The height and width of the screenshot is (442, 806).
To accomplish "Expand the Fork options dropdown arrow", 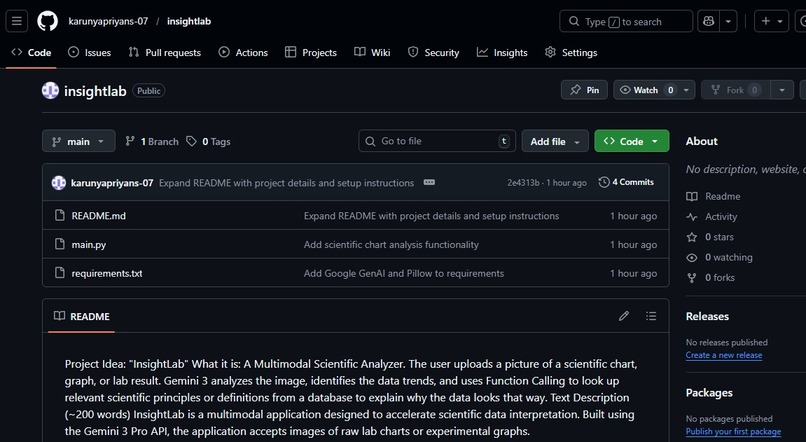I will pyautogui.click(x=782, y=90).
